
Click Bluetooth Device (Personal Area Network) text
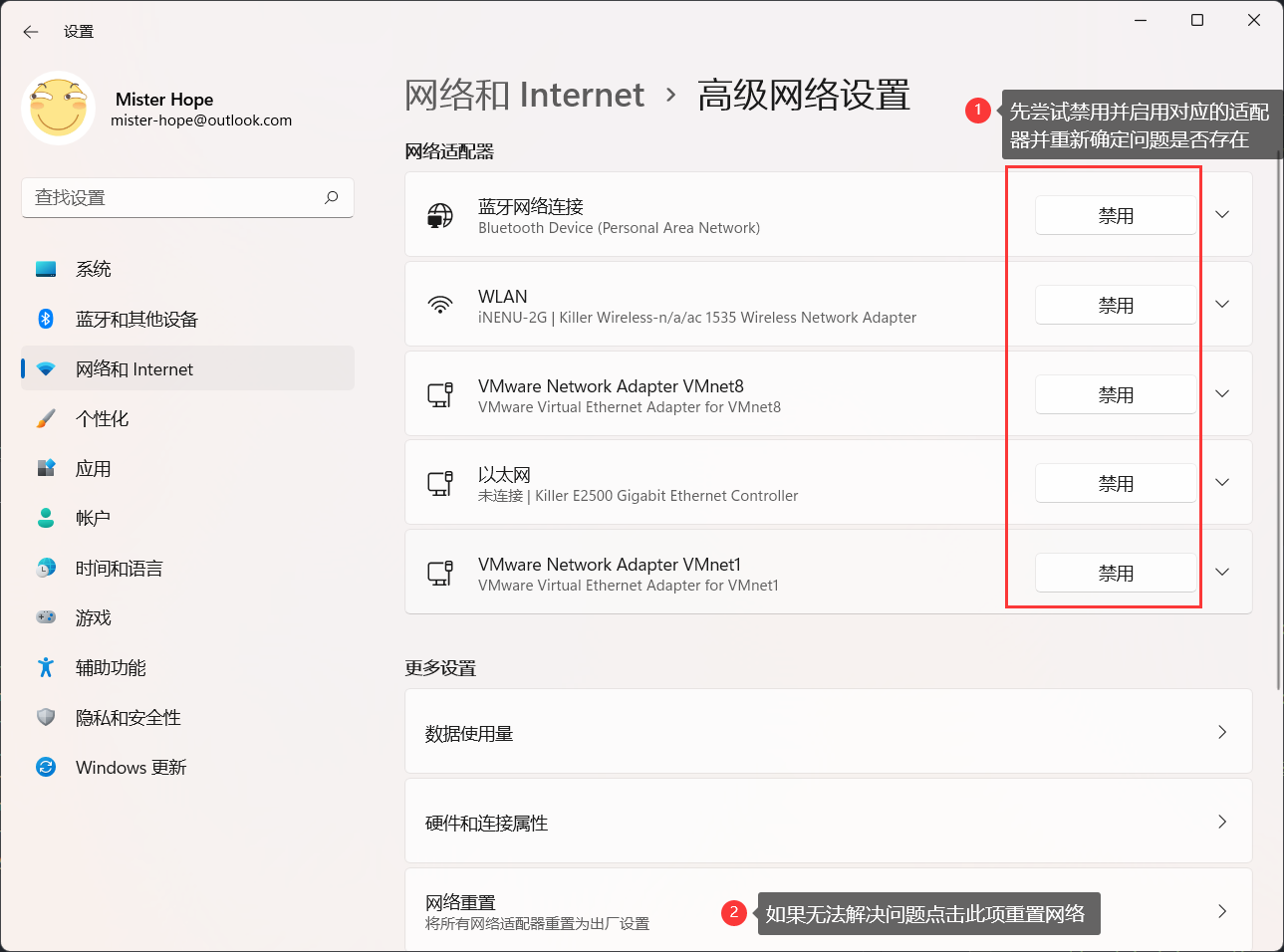(619, 228)
